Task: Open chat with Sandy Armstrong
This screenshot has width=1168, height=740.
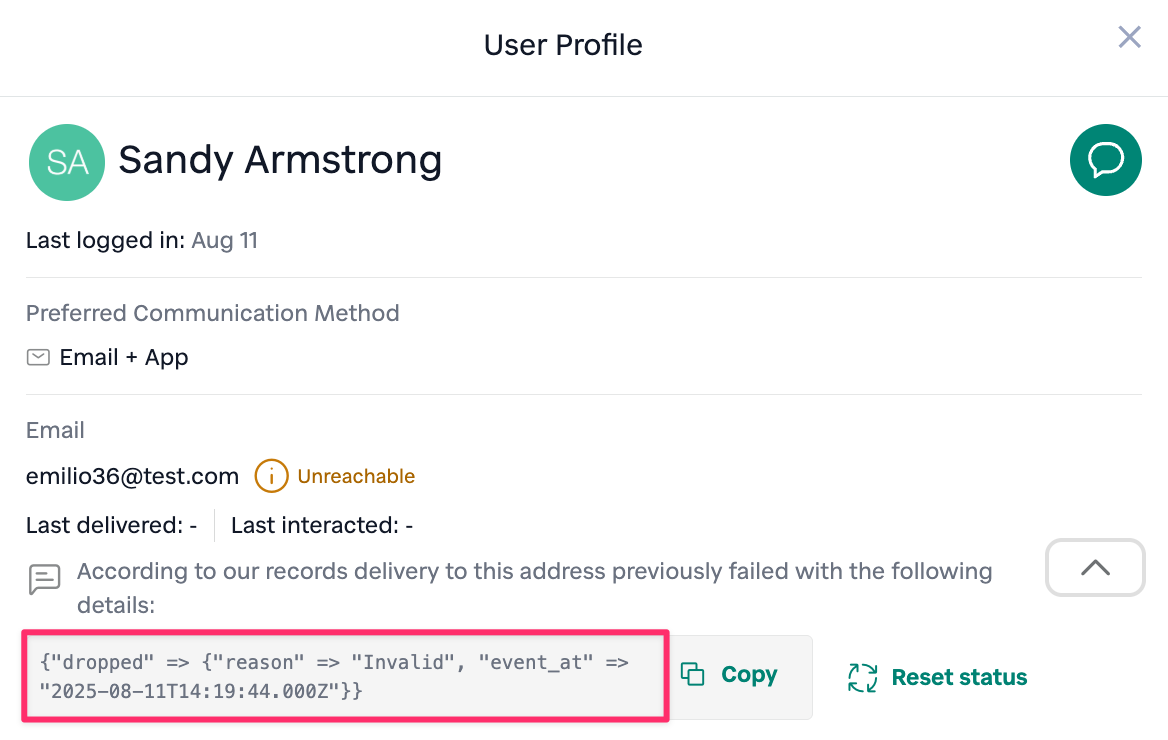Action: [x=1105, y=160]
